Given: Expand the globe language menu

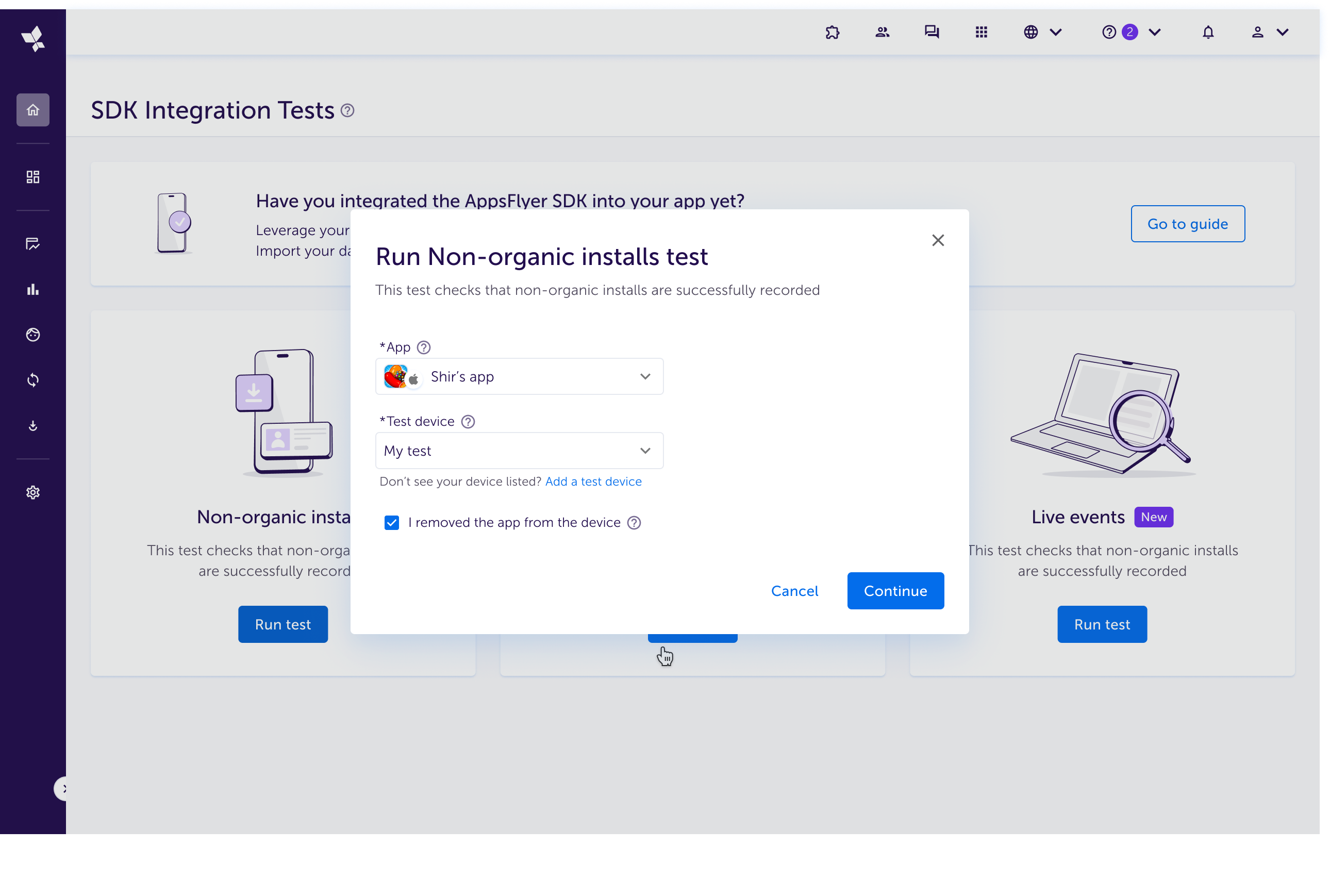Looking at the screenshot, I should tap(1042, 32).
